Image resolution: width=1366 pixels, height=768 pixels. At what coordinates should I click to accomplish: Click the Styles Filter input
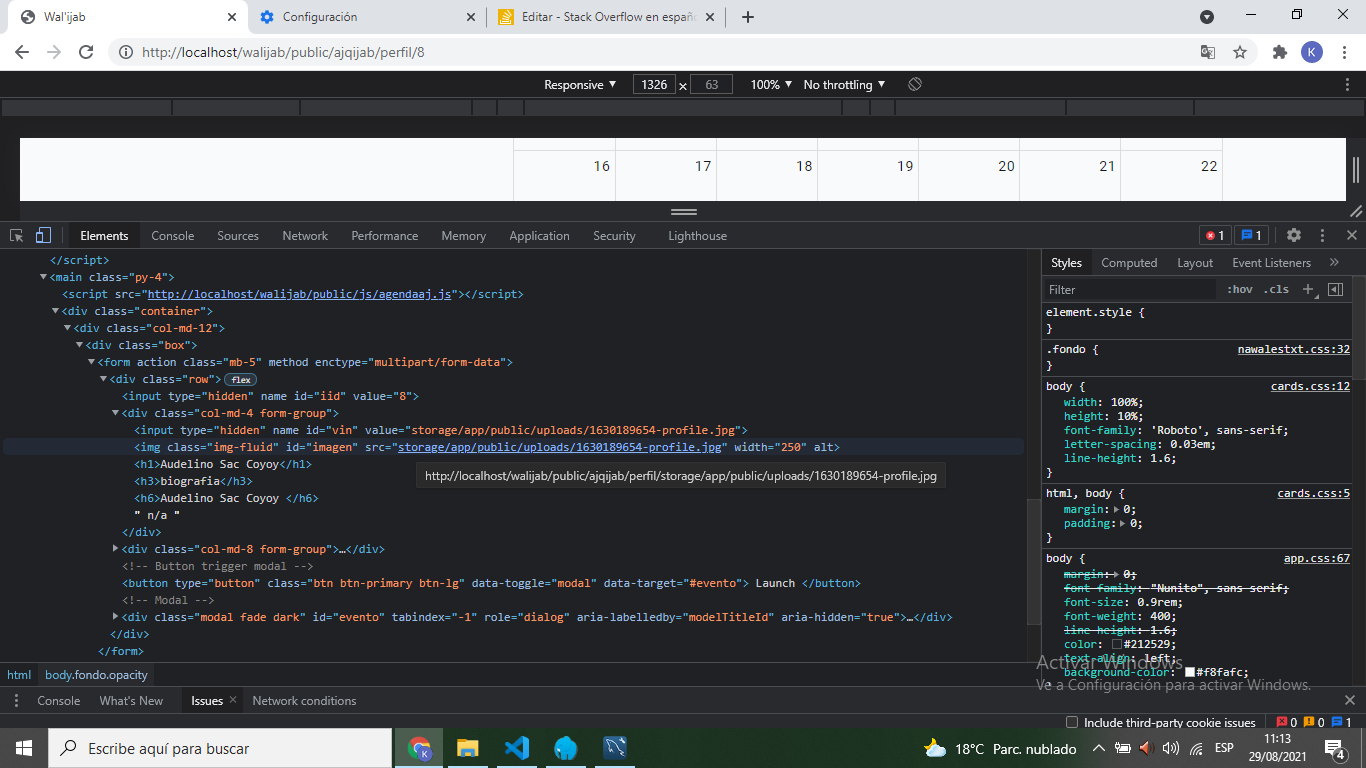[1130, 289]
